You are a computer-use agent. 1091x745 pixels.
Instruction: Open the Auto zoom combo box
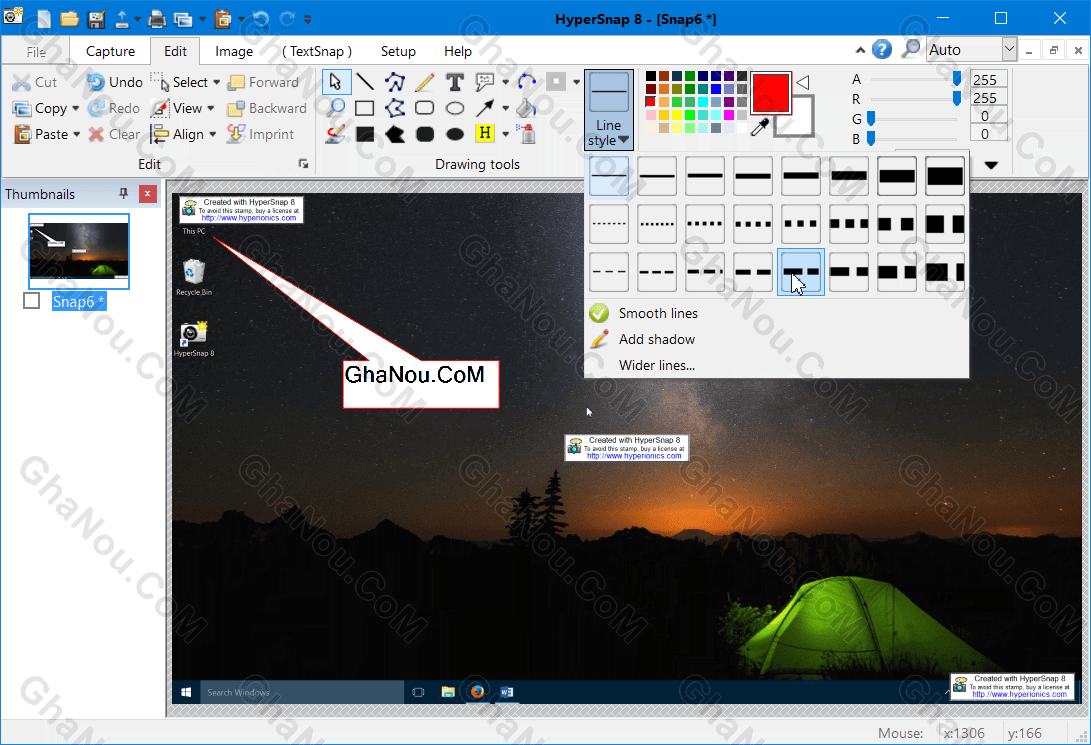pyautogui.click(x=971, y=49)
